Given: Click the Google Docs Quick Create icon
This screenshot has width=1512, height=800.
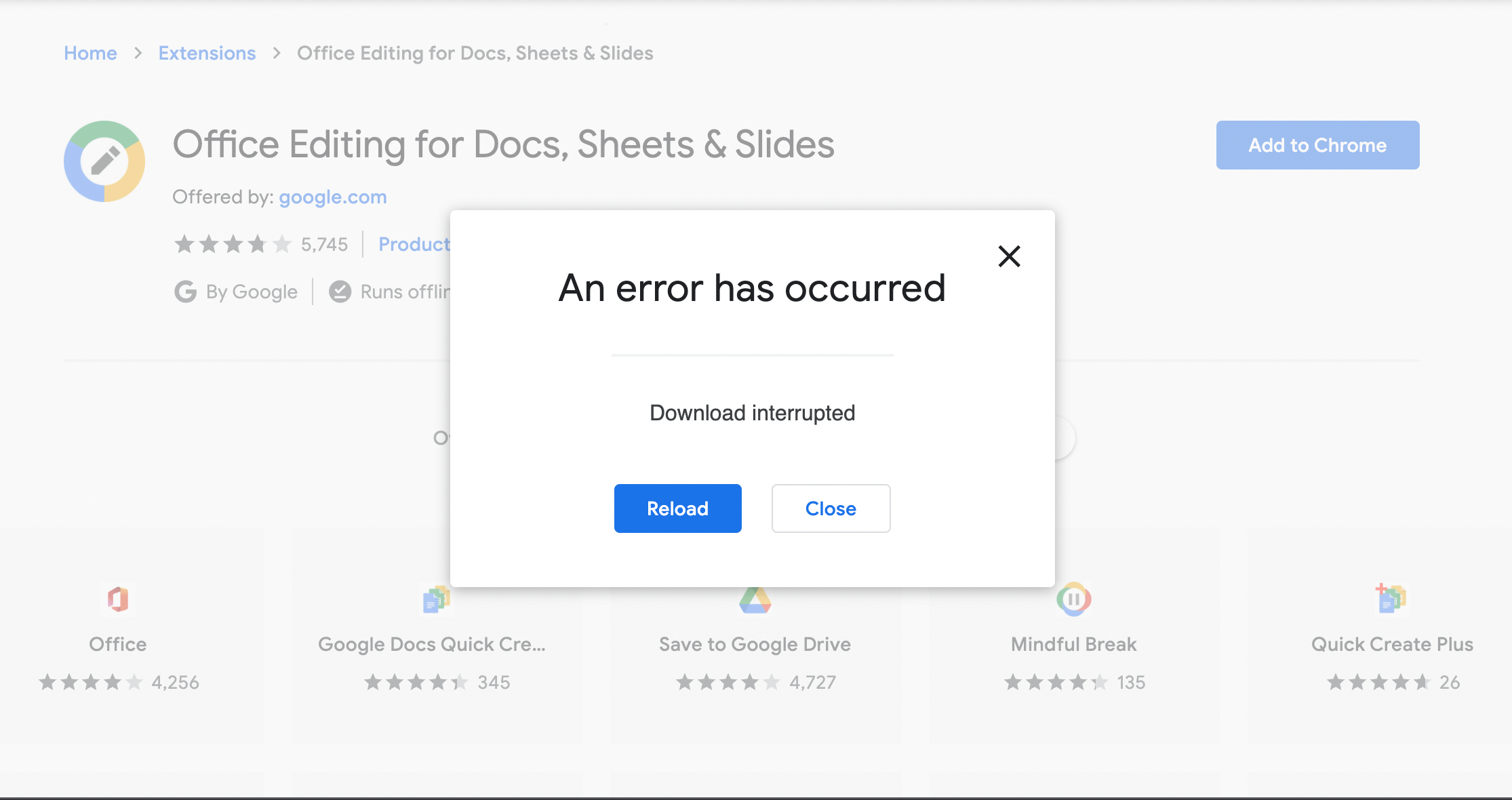Looking at the screenshot, I should tap(435, 601).
